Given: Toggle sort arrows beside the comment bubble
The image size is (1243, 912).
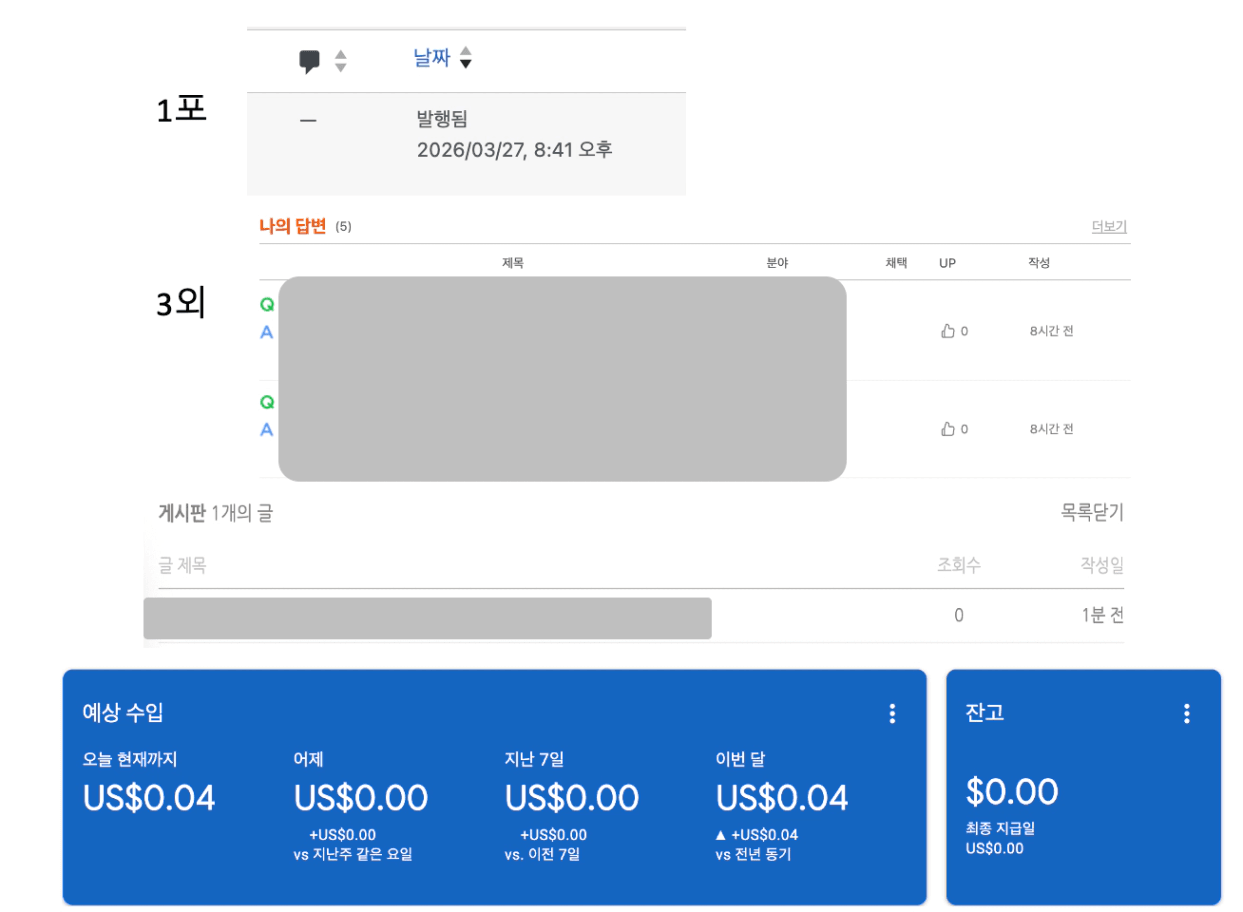Looking at the screenshot, I should click(340, 61).
